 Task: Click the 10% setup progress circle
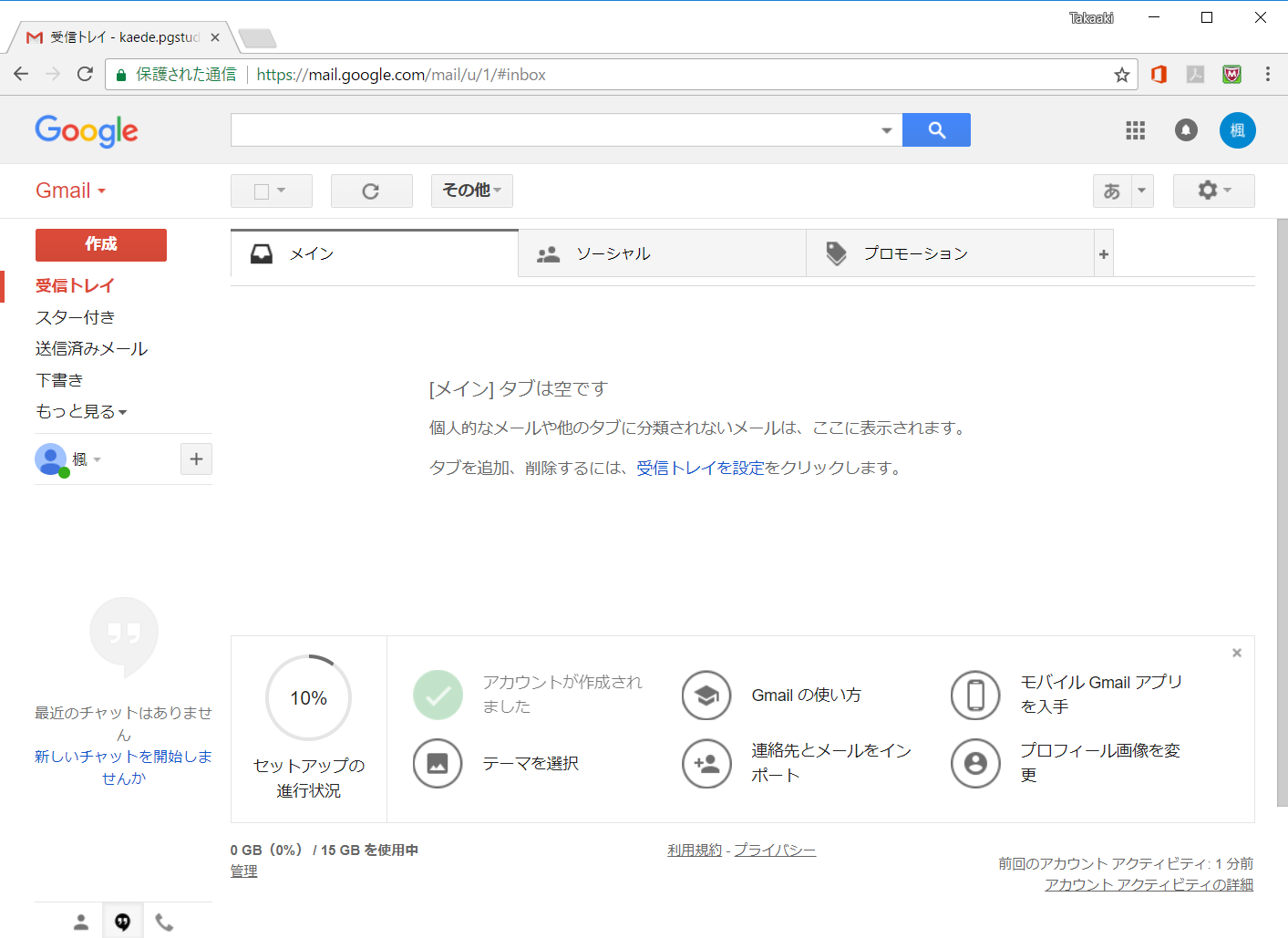click(309, 698)
